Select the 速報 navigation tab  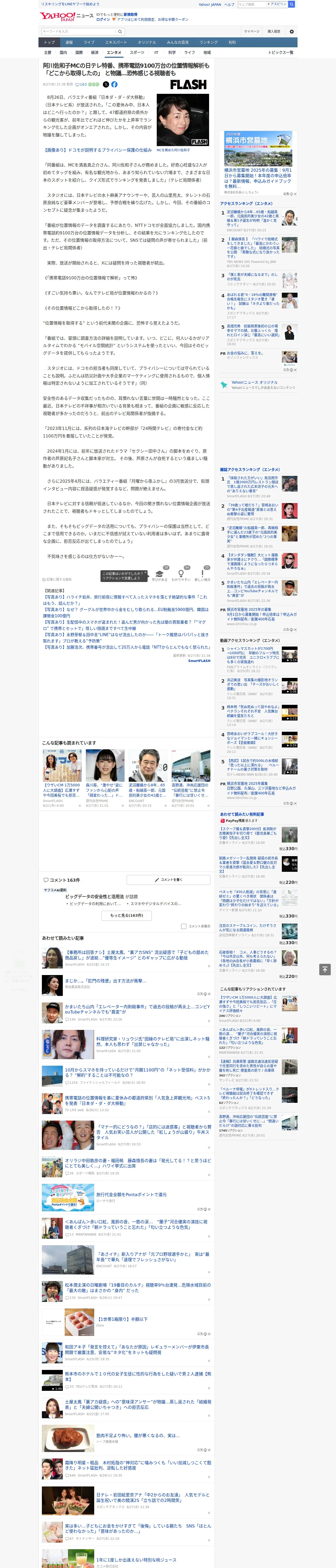tap(69, 43)
